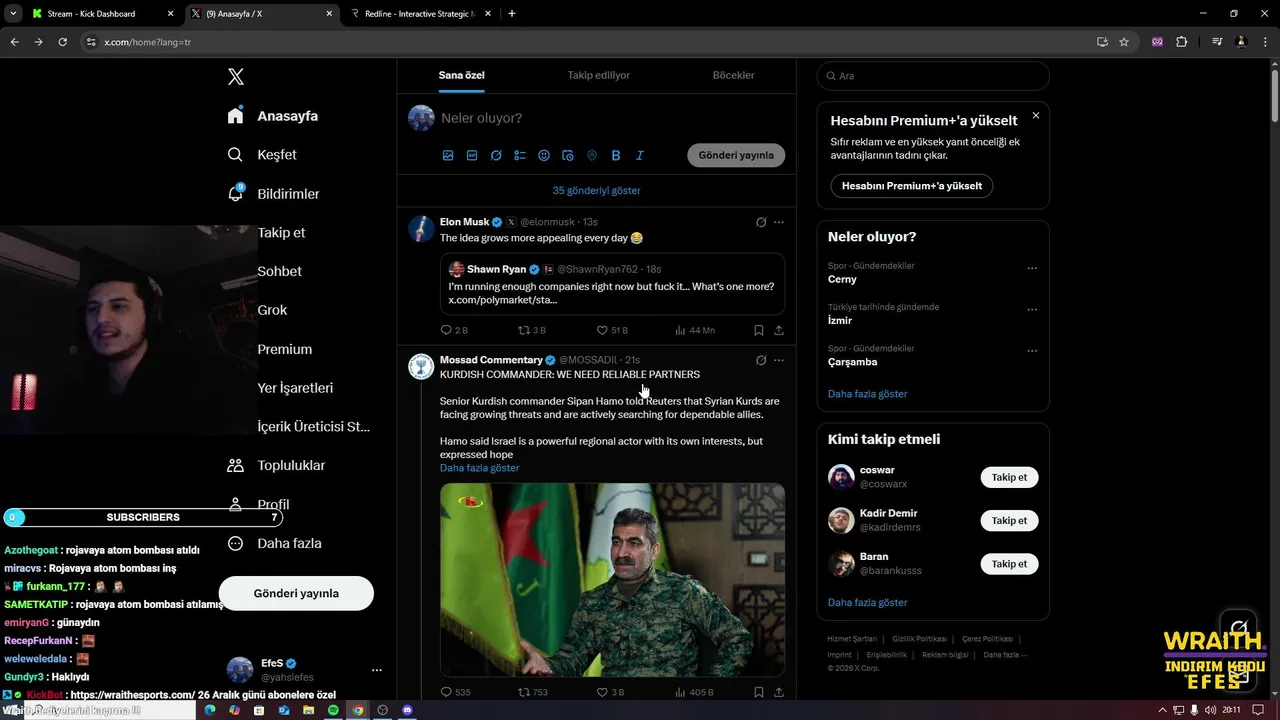Show 35 new posts
The height and width of the screenshot is (720, 1280).
coord(596,190)
